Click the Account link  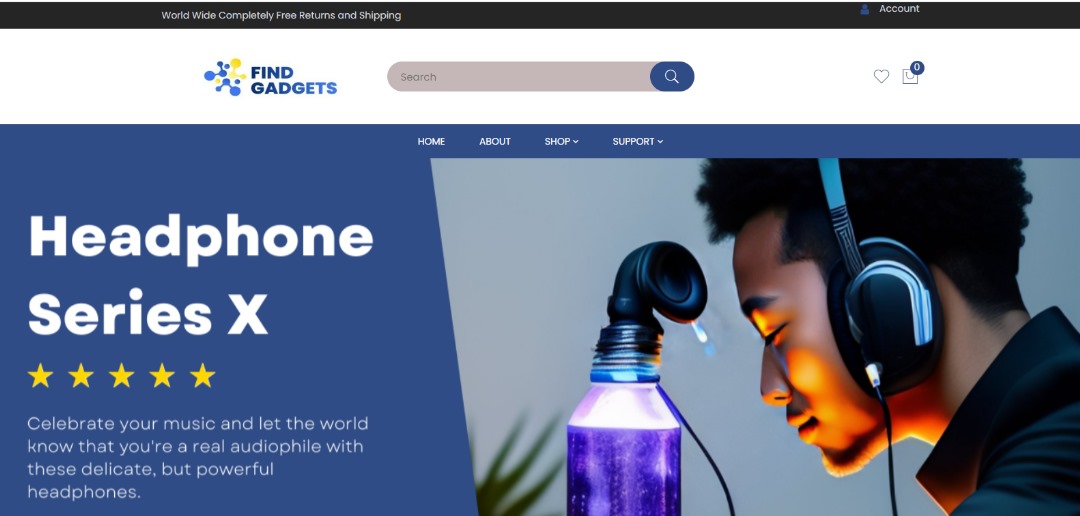pos(899,9)
